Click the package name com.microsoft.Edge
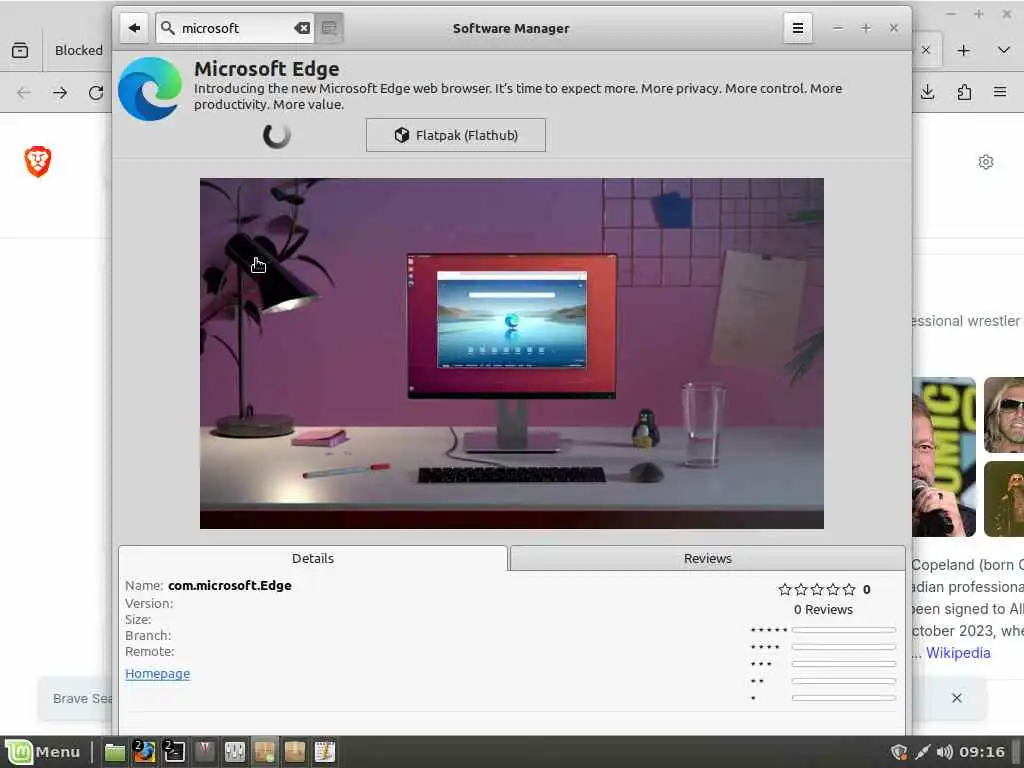1024x768 pixels. click(x=230, y=585)
